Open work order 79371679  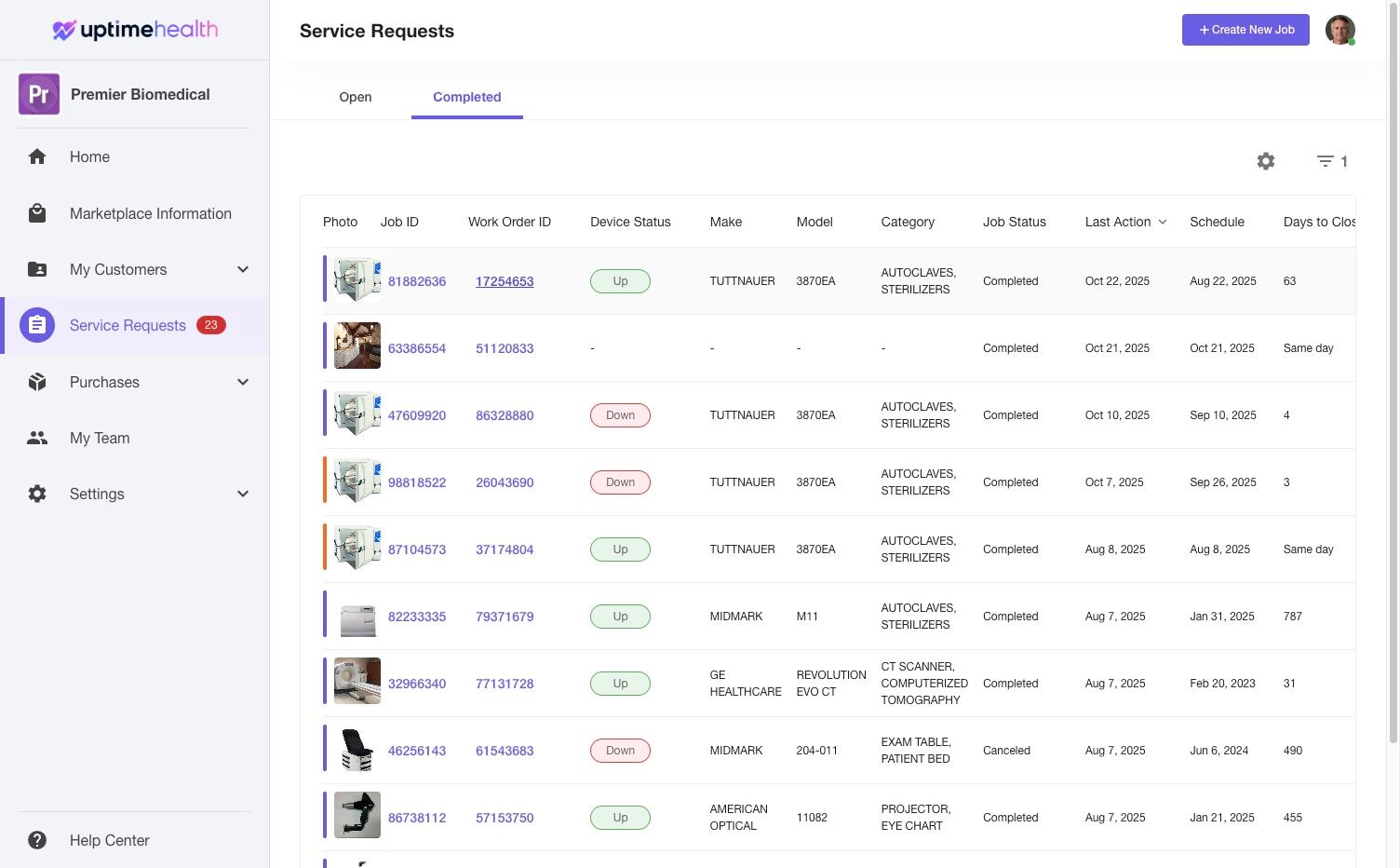pos(505,617)
